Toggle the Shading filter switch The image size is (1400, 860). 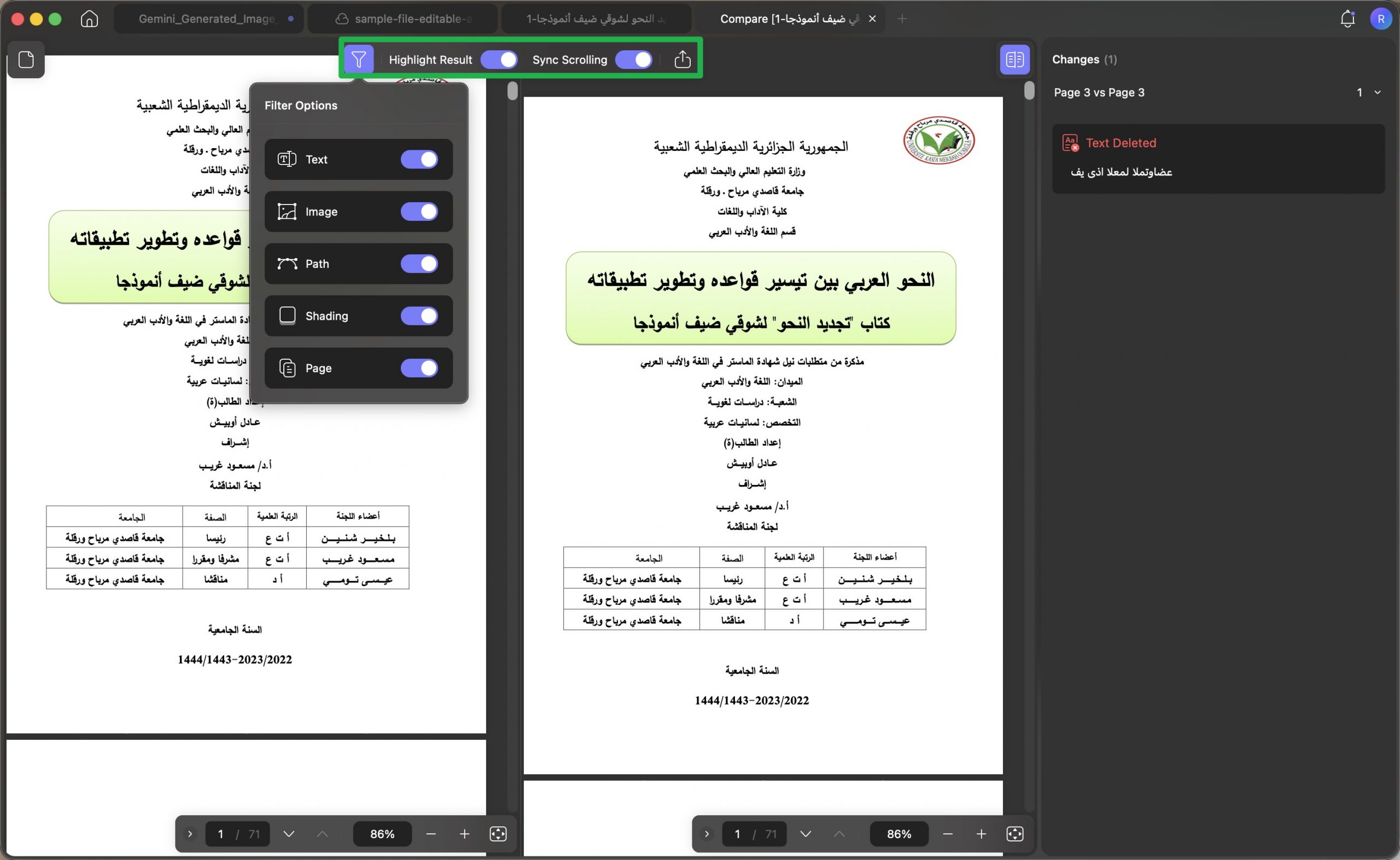[x=419, y=315]
